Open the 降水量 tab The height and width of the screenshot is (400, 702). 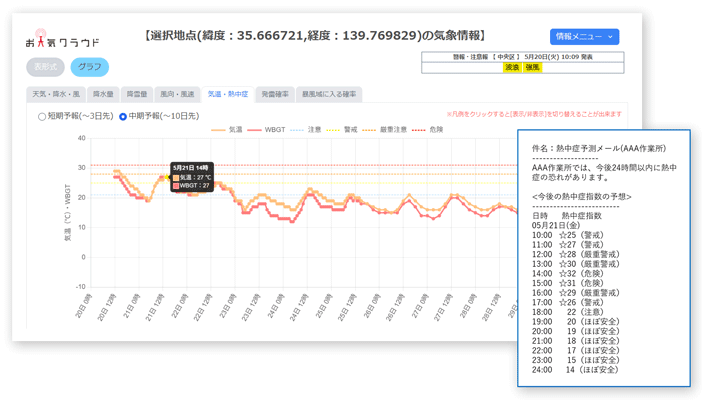[103, 94]
